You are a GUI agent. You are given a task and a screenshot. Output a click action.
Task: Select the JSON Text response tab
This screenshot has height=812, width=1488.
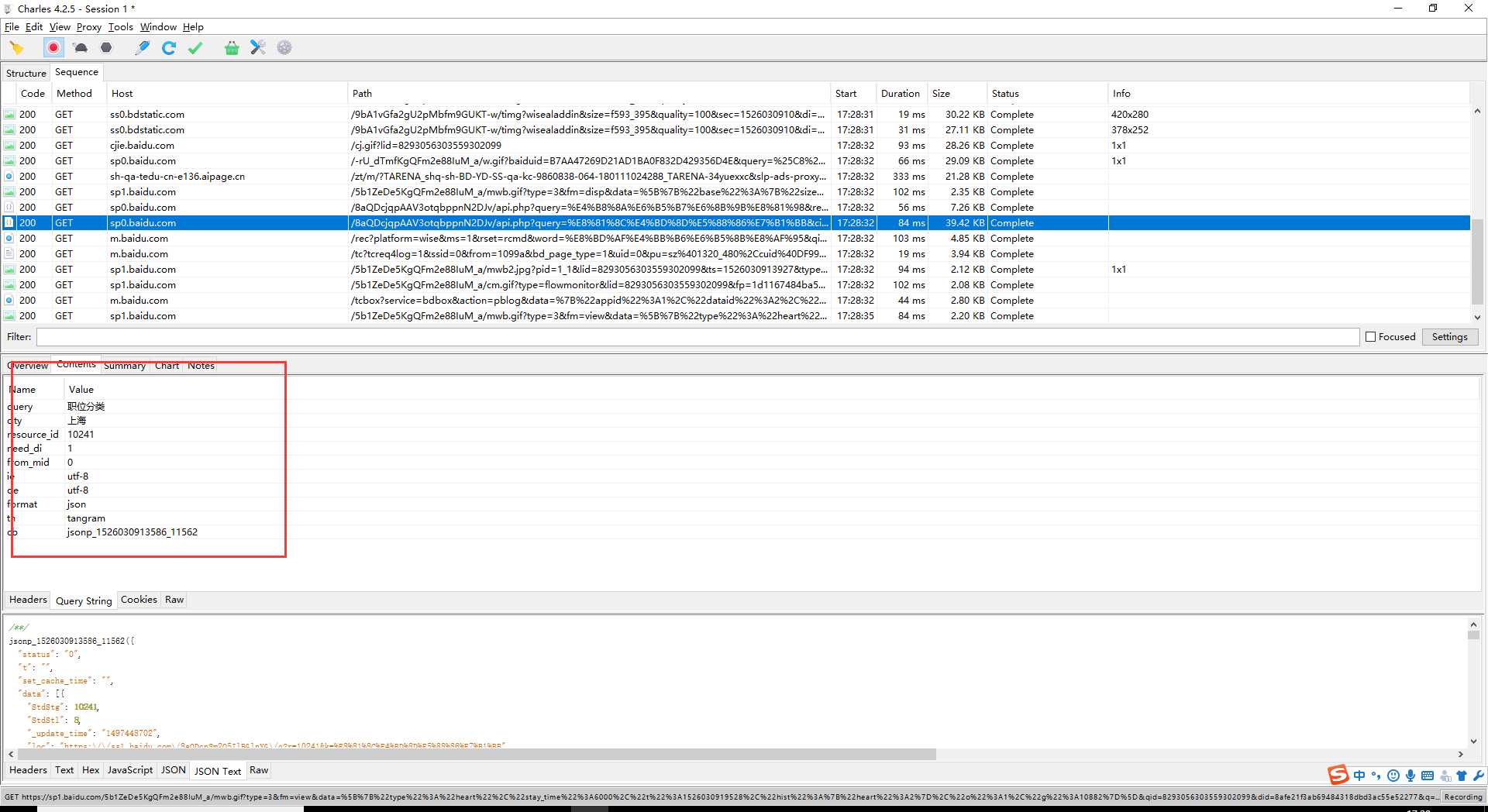click(x=218, y=771)
